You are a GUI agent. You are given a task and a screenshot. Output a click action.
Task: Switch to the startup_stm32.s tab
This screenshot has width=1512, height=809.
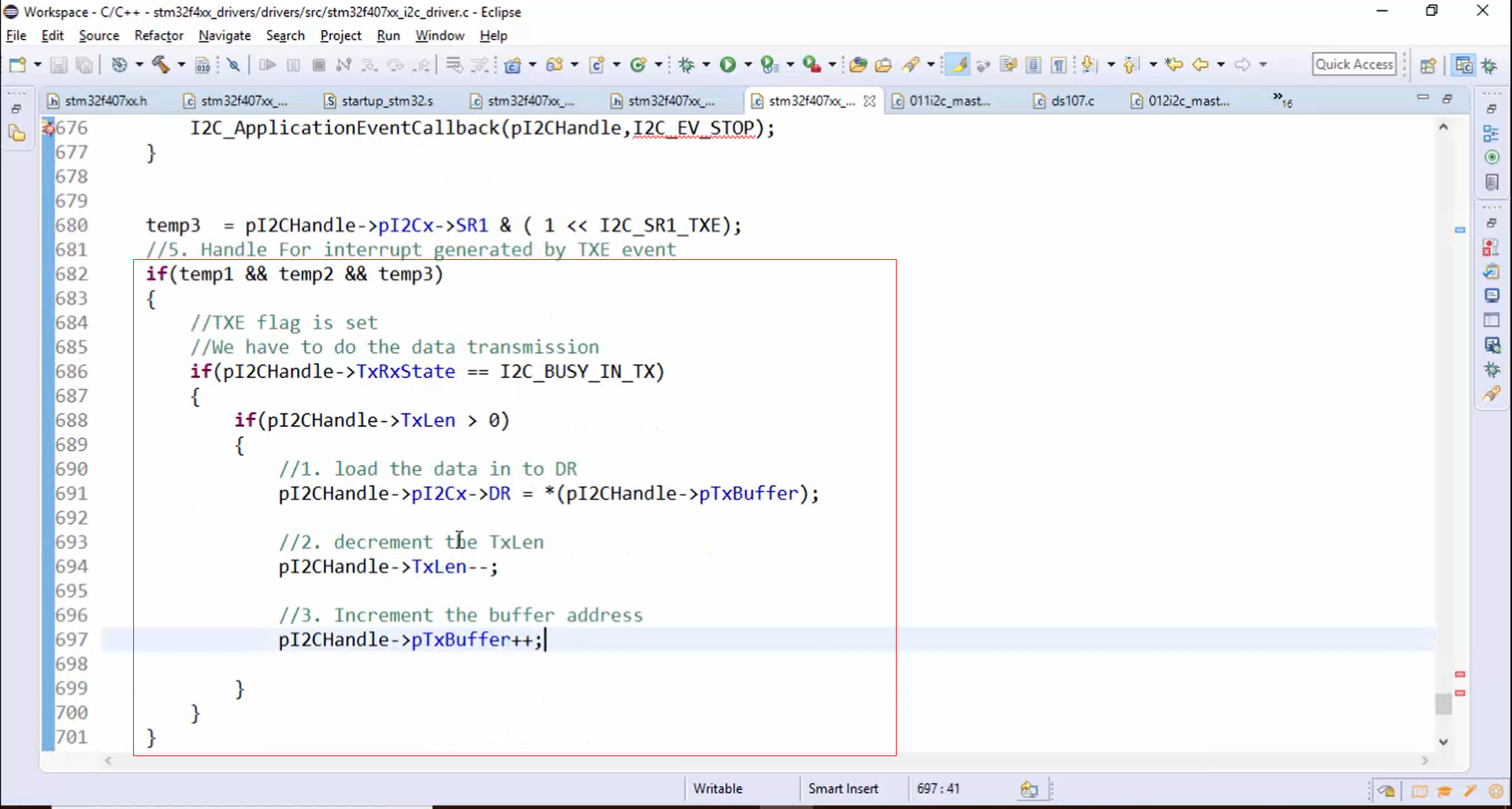pyautogui.click(x=378, y=101)
